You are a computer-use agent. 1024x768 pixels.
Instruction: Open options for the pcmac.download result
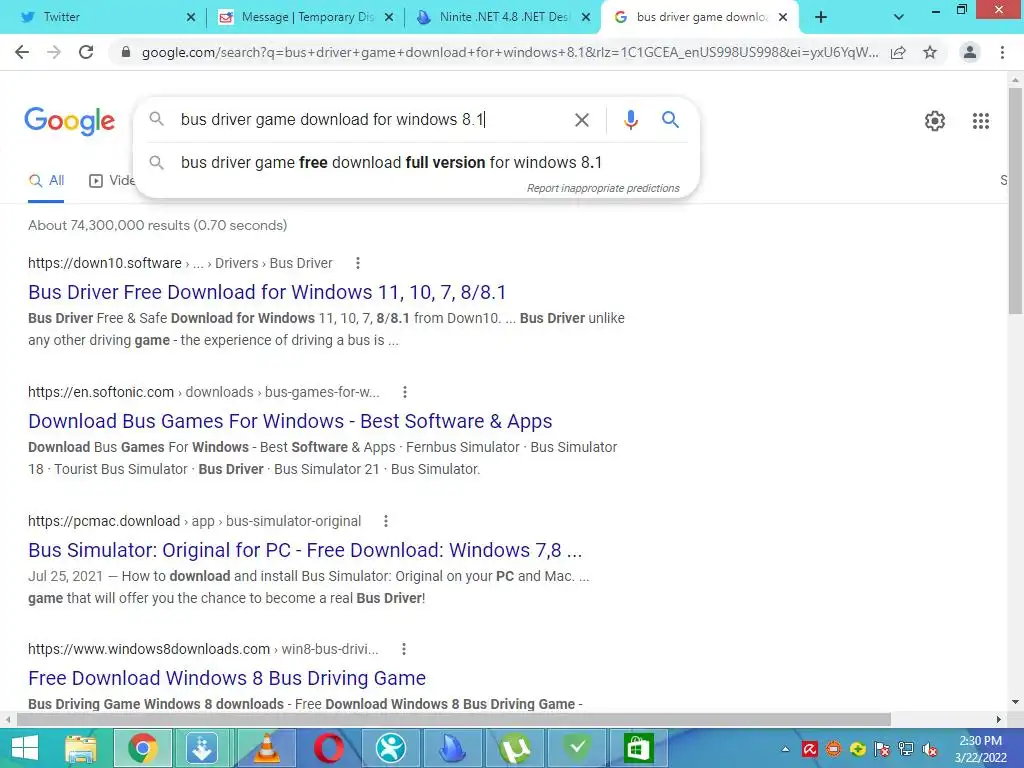tap(386, 521)
